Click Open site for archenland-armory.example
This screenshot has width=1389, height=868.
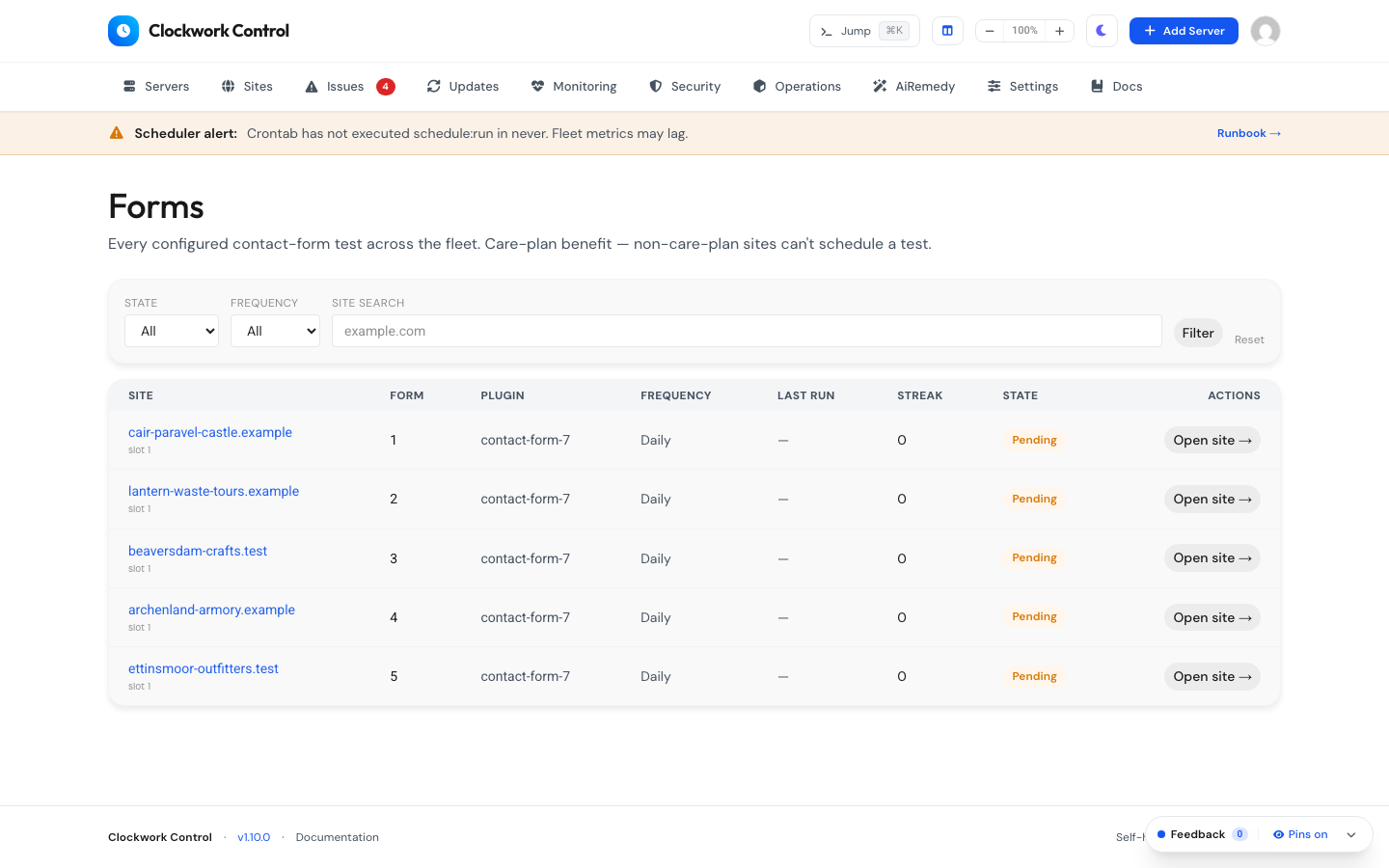(1212, 617)
